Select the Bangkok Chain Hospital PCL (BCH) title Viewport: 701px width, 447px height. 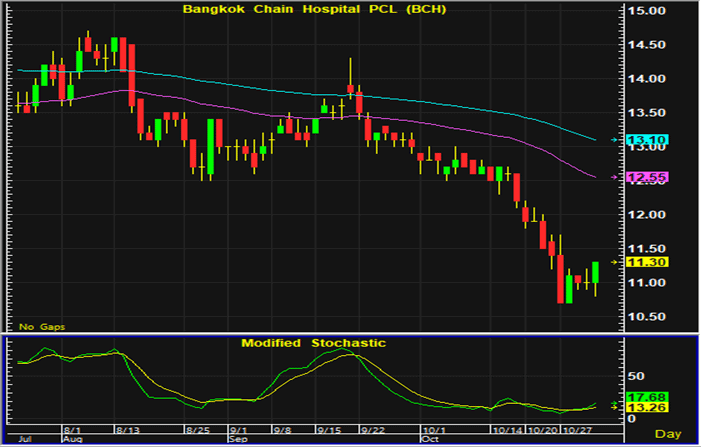[x=315, y=10]
